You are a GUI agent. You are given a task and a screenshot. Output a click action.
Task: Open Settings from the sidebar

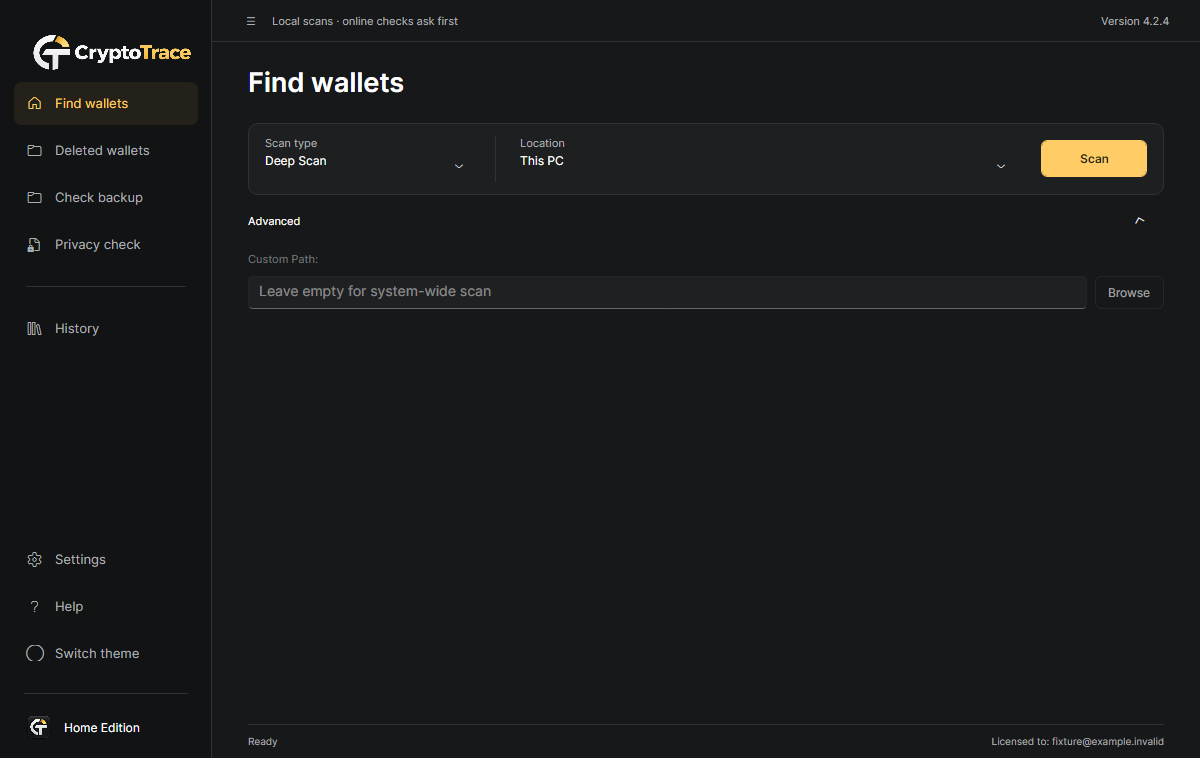click(106, 559)
